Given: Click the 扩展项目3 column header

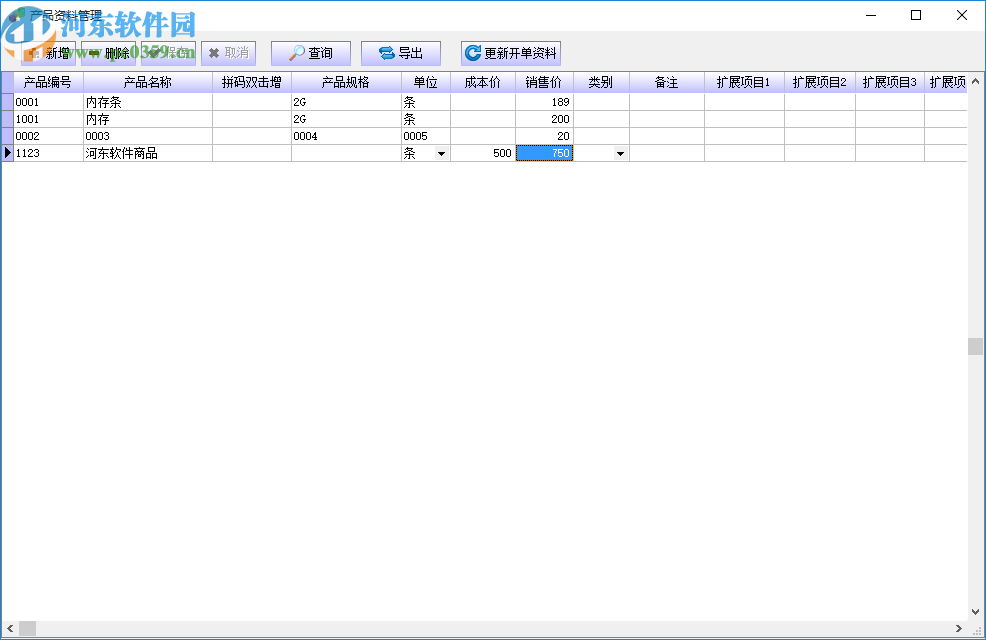Looking at the screenshot, I should pos(890,82).
